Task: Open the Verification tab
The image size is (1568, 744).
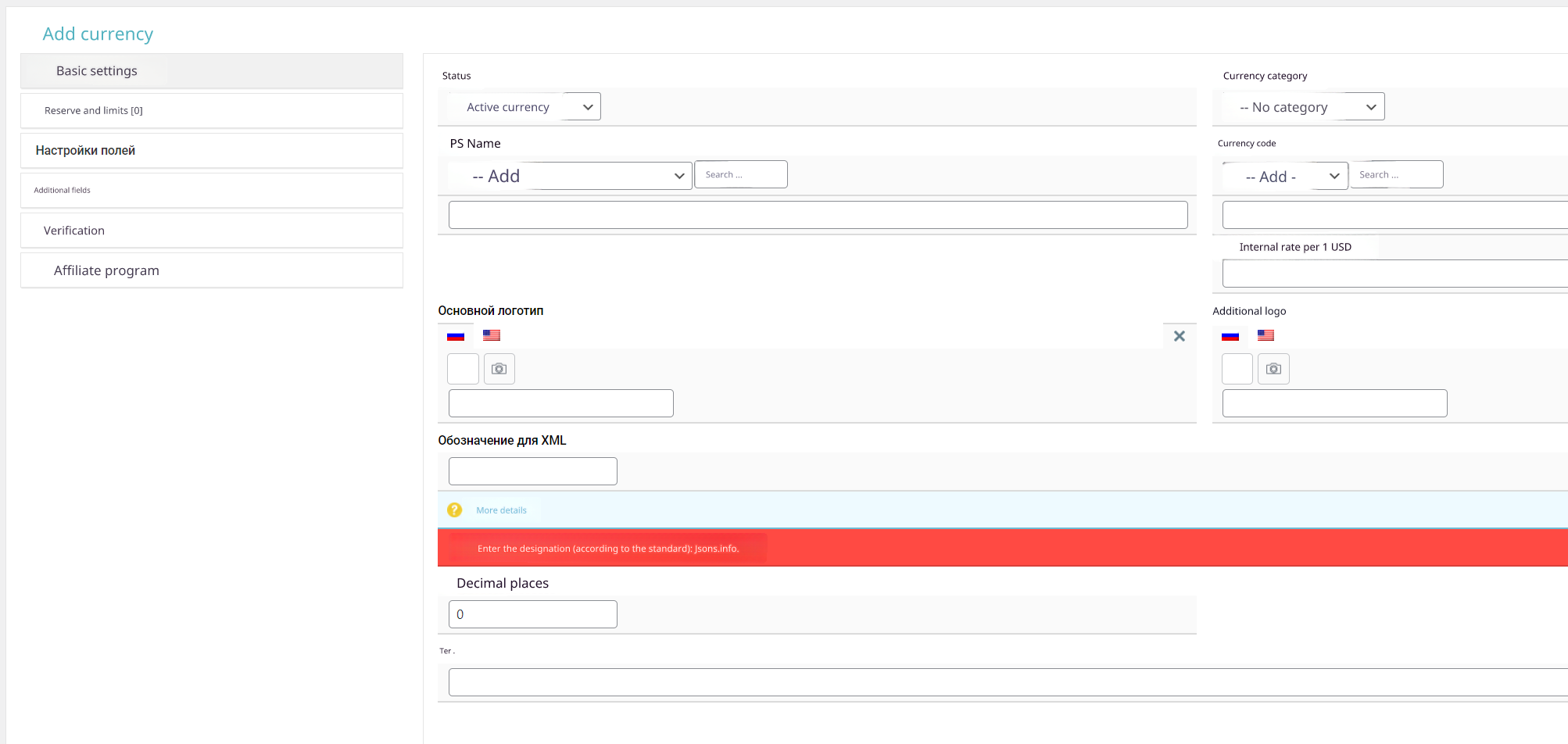Action: (212, 231)
